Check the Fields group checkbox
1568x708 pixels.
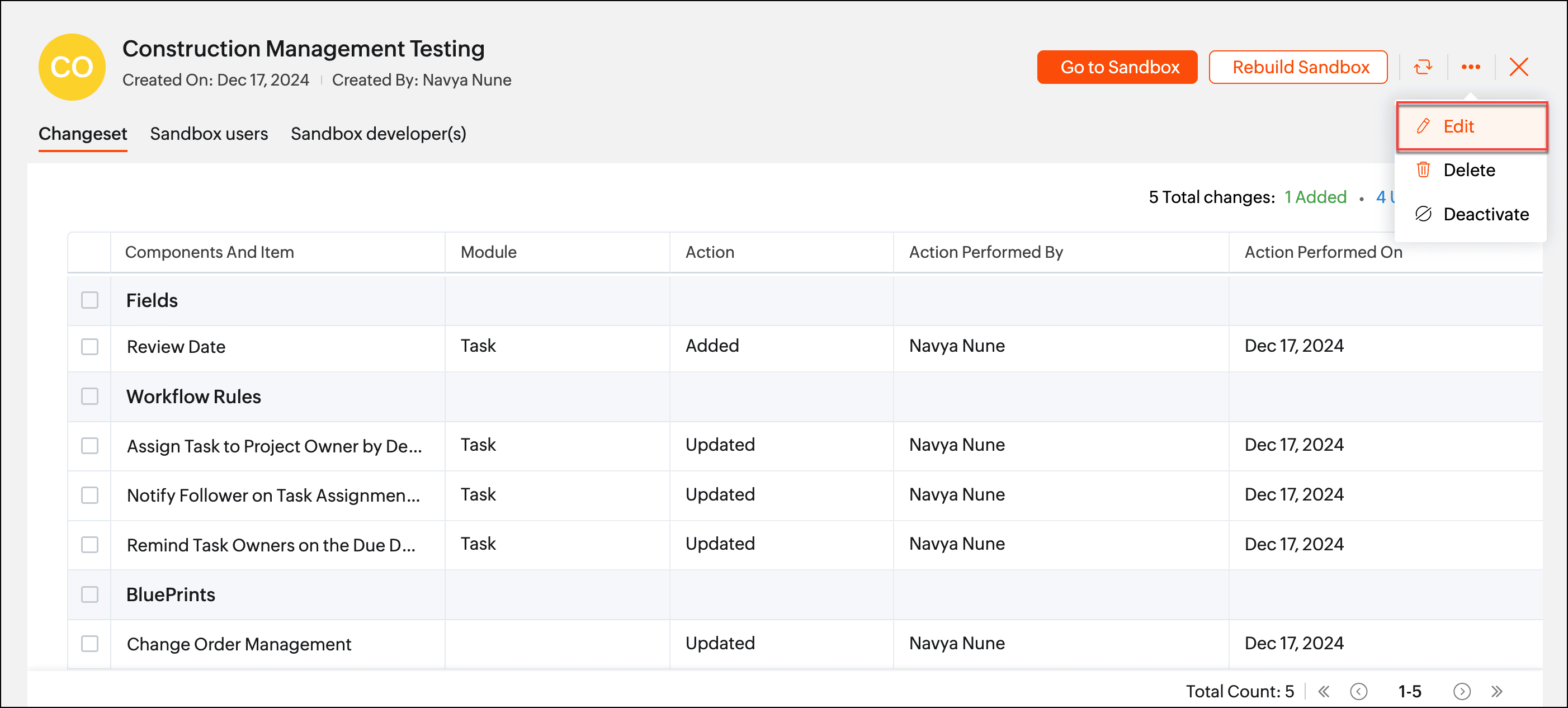click(x=89, y=300)
